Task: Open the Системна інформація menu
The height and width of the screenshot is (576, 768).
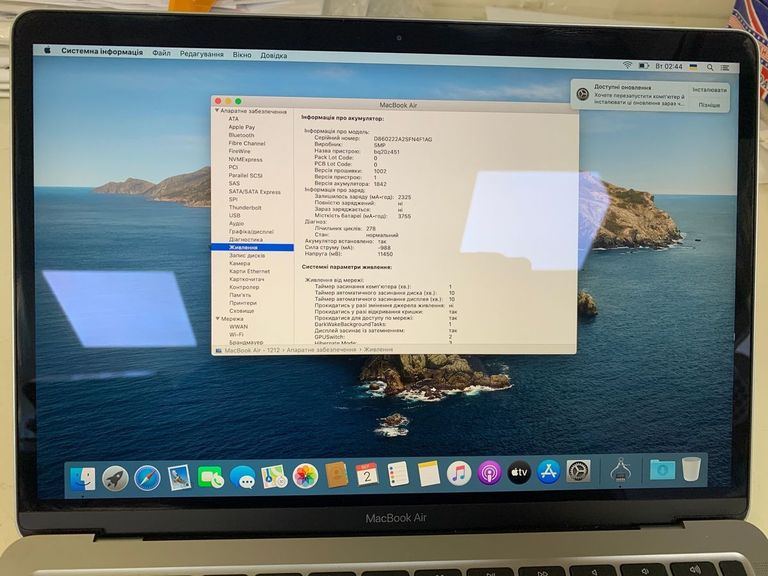Action: point(102,51)
